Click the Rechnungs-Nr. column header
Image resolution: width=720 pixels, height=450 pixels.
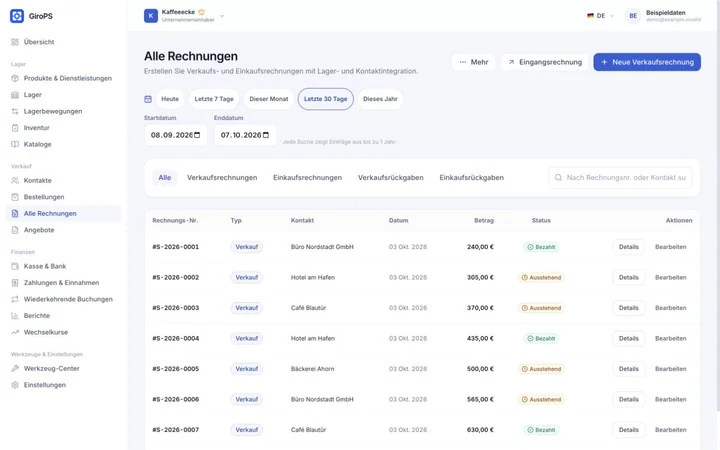tap(175, 220)
